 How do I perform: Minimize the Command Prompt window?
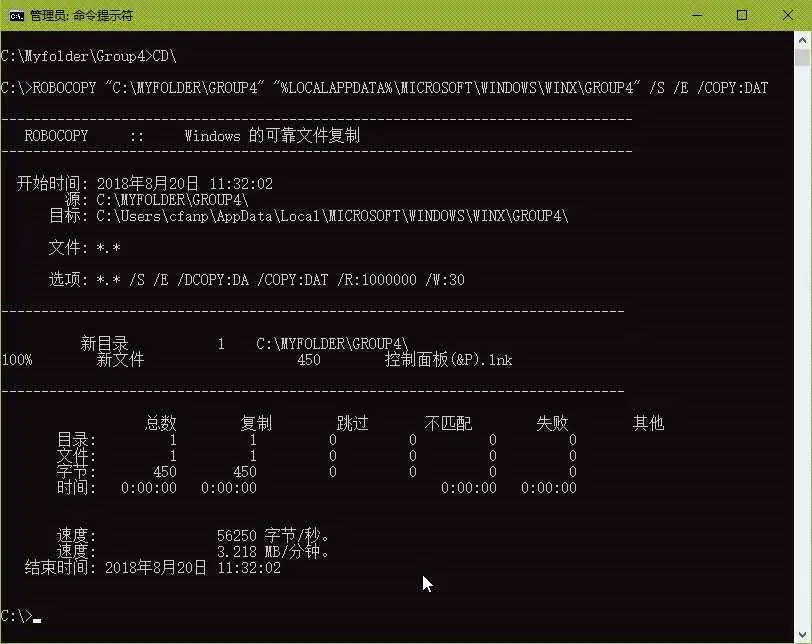point(697,16)
